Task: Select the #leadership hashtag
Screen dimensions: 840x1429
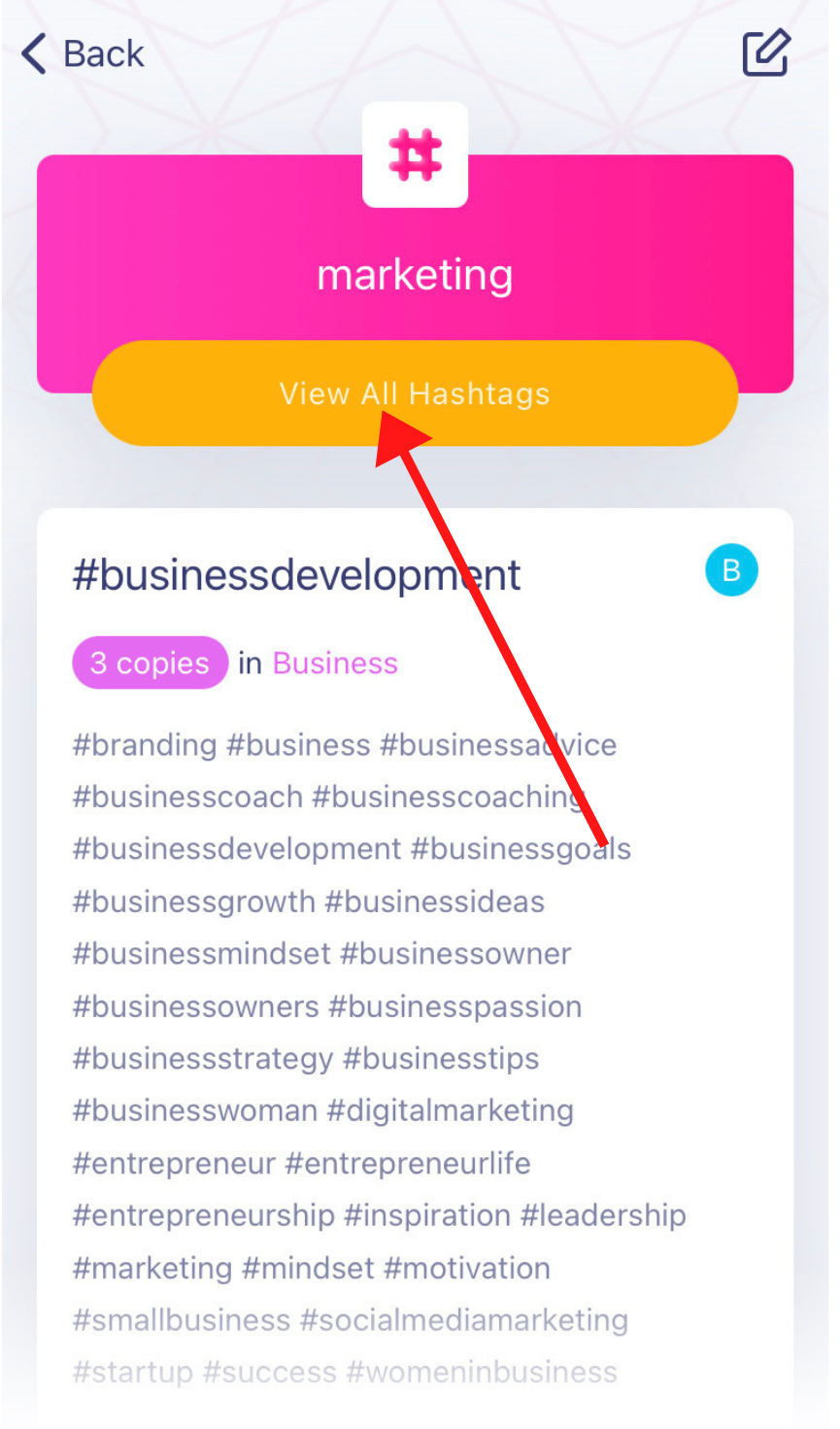Action: (603, 1215)
